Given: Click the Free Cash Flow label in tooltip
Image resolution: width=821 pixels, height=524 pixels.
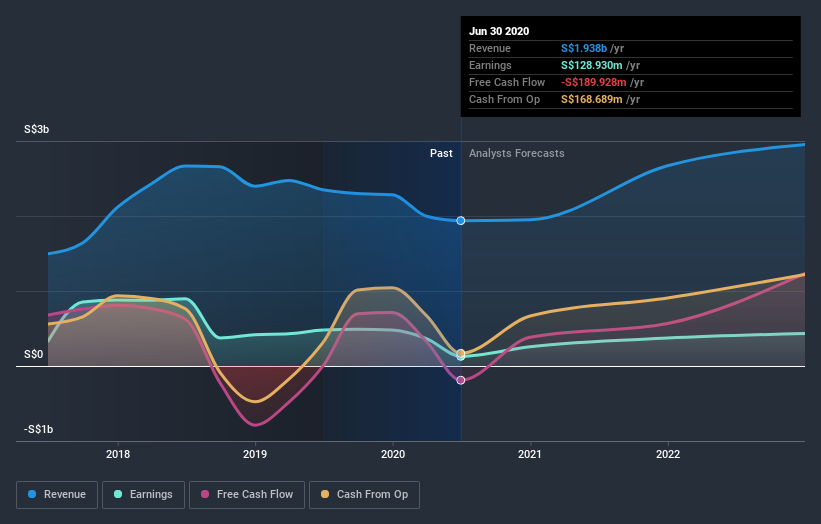Looking at the screenshot, I should (x=507, y=82).
